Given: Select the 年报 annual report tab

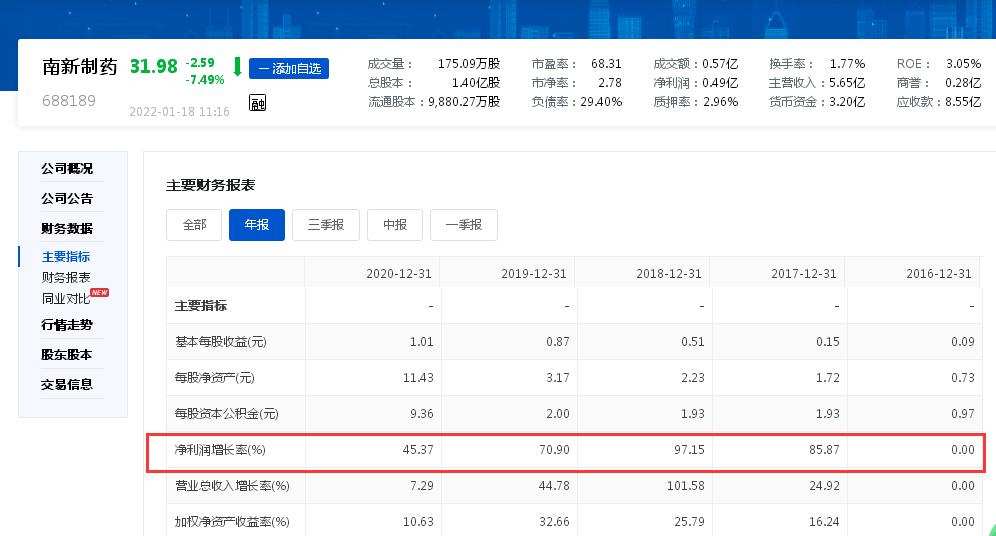Looking at the screenshot, I should point(257,225).
